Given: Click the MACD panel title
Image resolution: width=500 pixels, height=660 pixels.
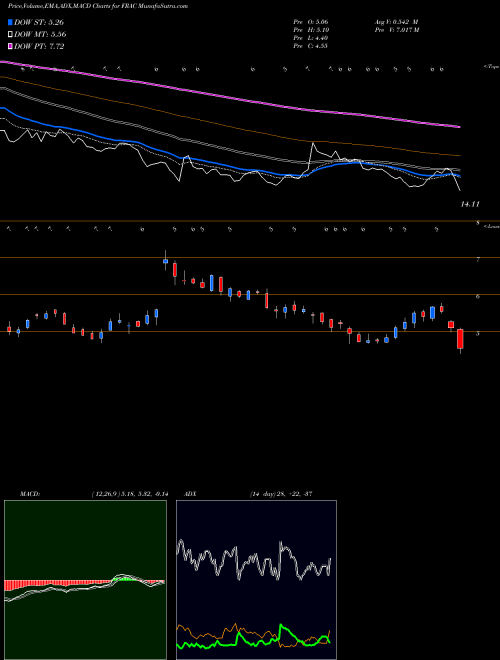Looking at the screenshot, I should 30,494.
